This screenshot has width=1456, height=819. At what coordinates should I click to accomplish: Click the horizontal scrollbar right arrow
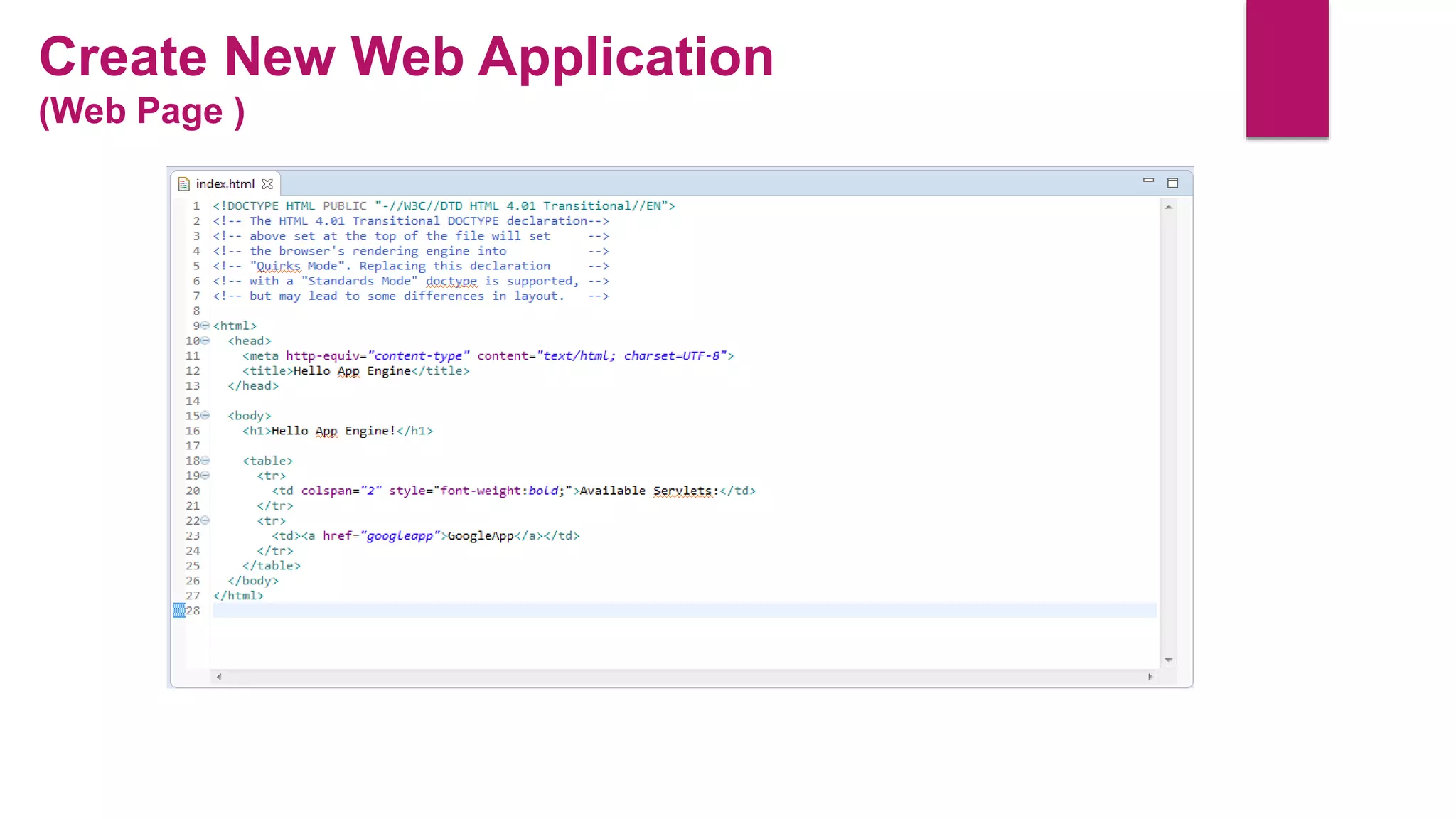pyautogui.click(x=1150, y=677)
